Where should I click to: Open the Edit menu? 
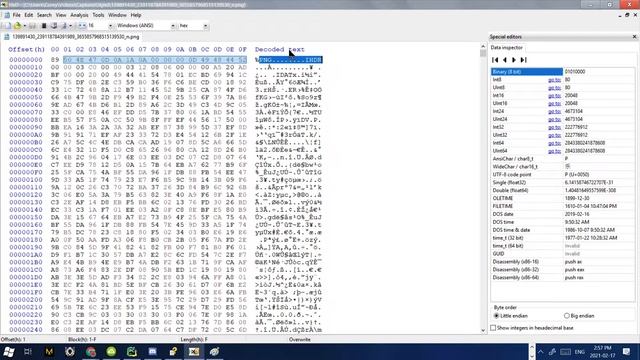coord(29,15)
